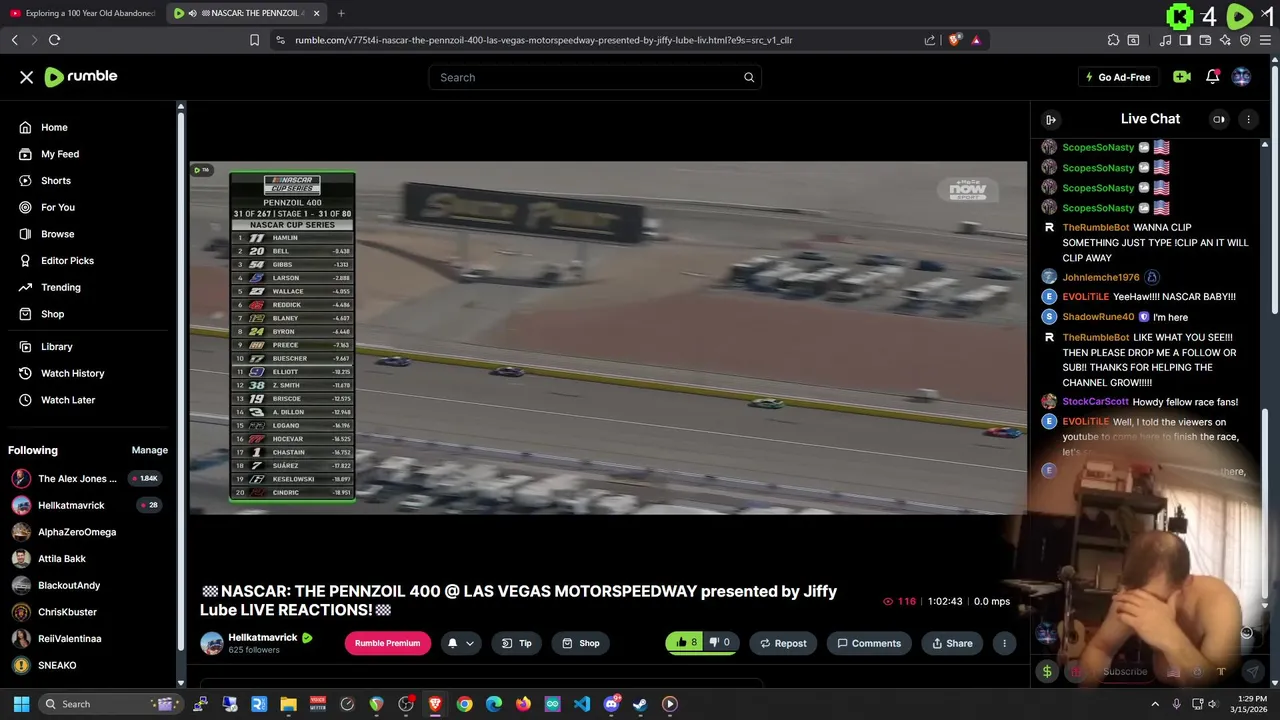Click Manage next to Following
Viewport: 1280px width, 720px height.
coord(149,450)
